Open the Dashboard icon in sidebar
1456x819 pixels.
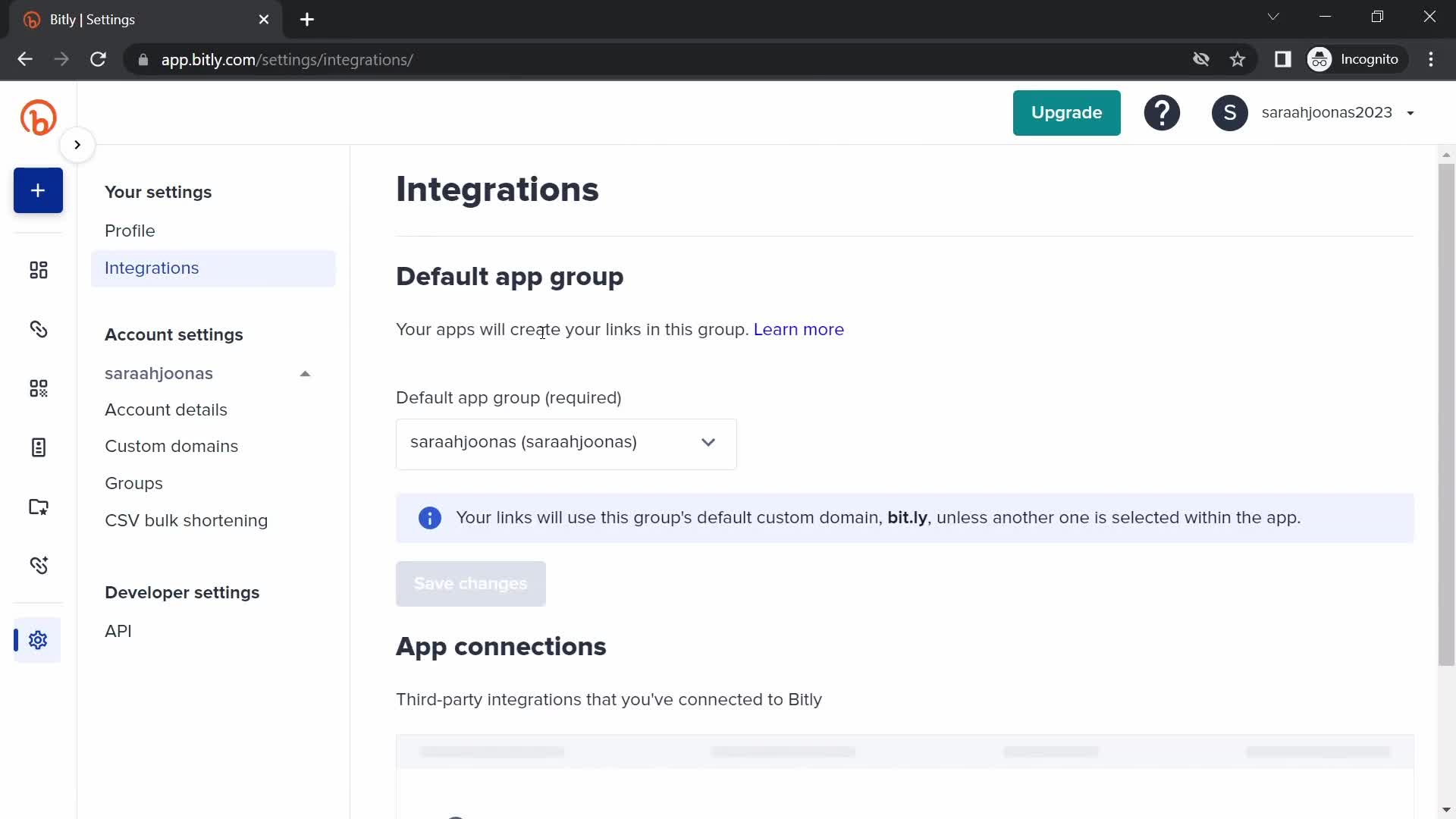pyautogui.click(x=38, y=270)
